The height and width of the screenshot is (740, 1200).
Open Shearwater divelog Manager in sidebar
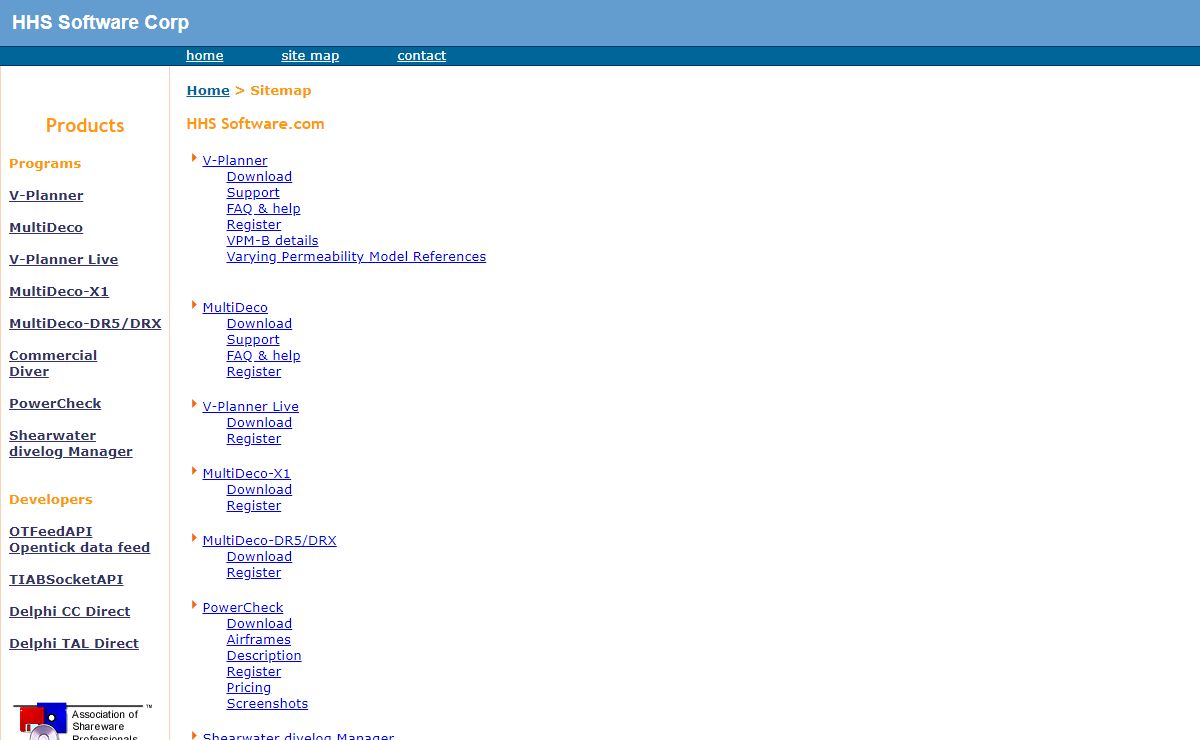(x=71, y=443)
